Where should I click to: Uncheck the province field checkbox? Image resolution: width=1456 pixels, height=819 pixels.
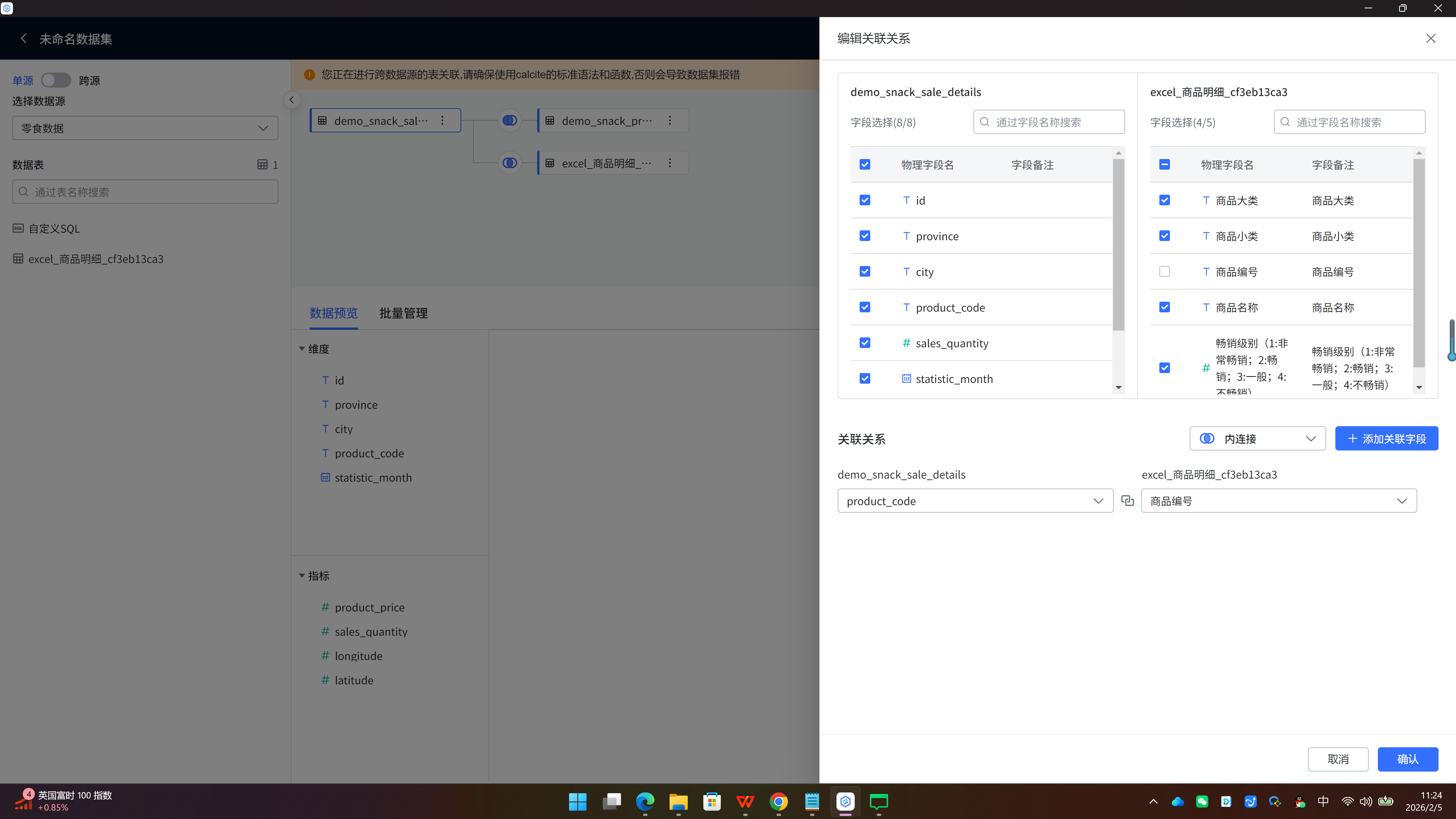[x=864, y=236]
